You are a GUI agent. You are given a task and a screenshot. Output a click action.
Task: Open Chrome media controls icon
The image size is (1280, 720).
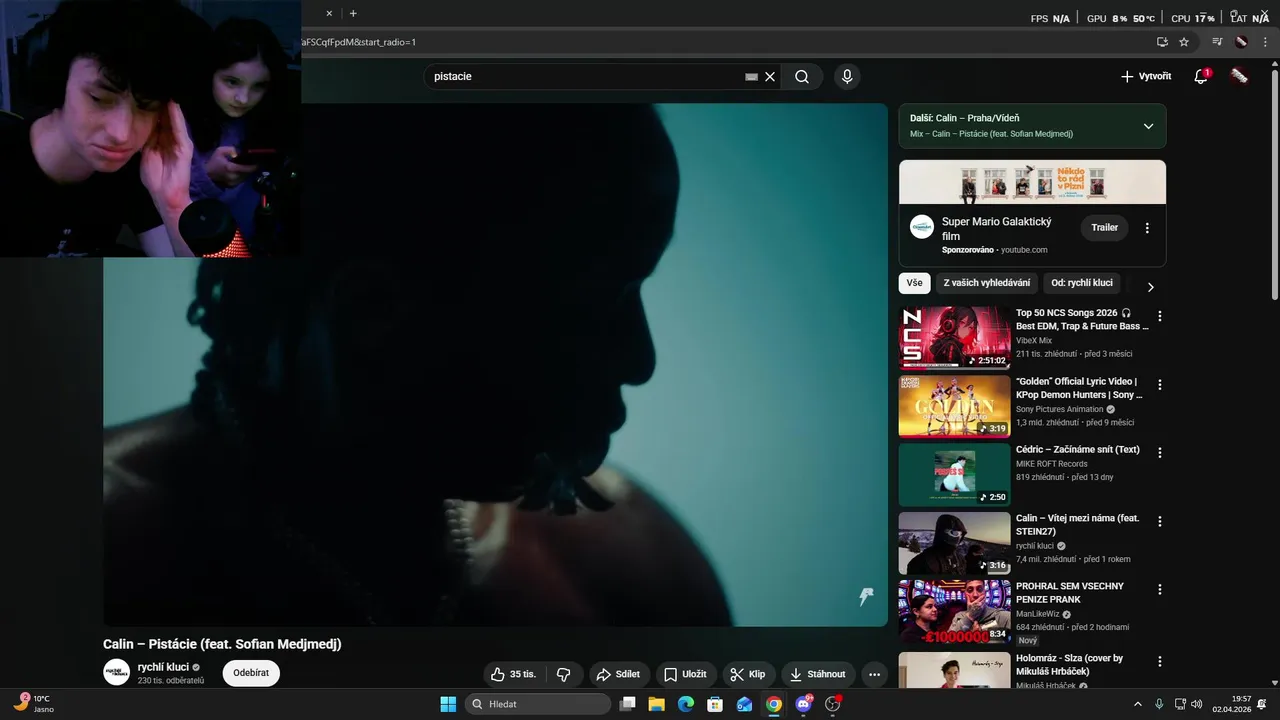tap(1217, 42)
